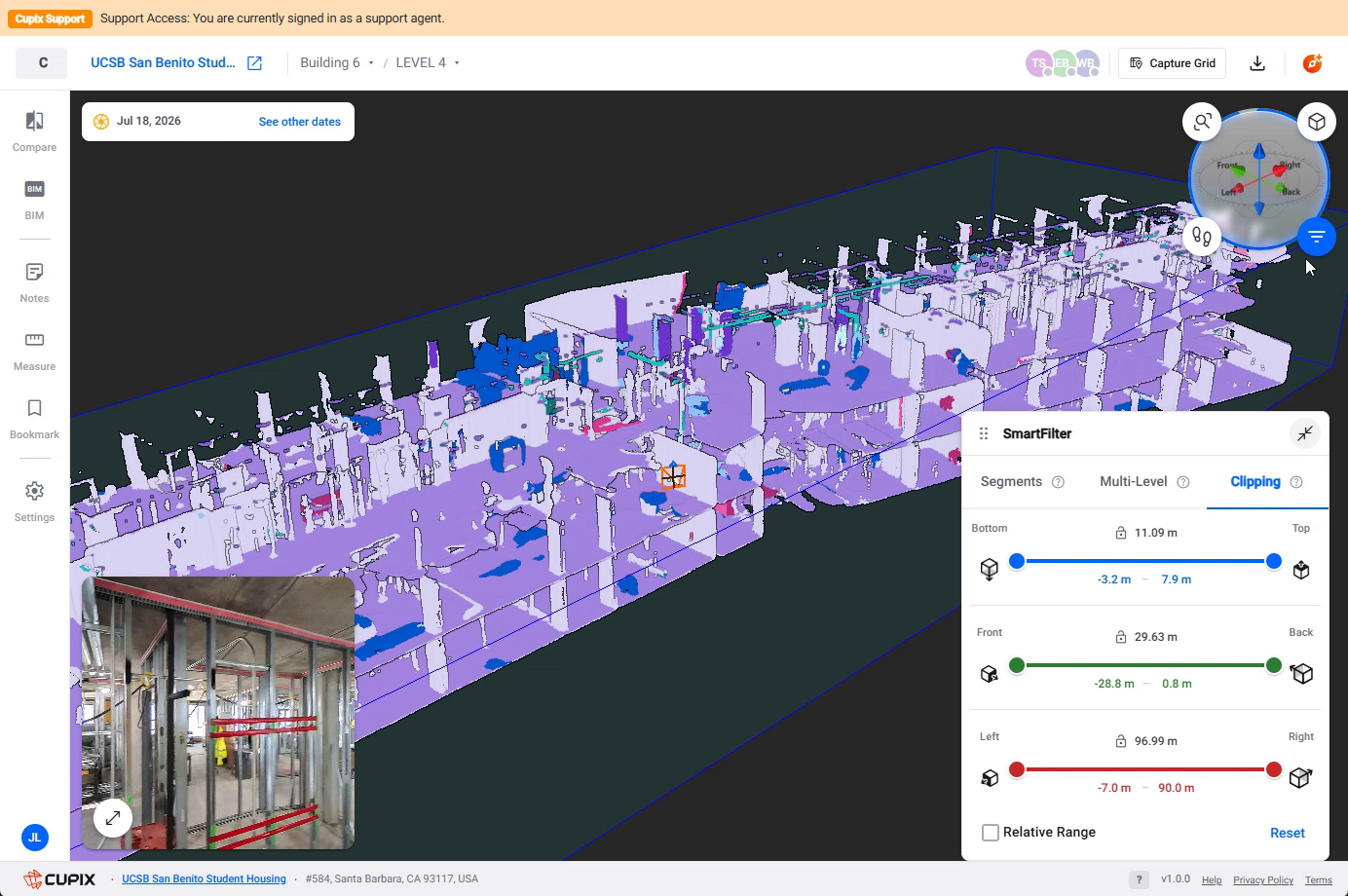Switch to footsteps walk mode icon
Image resolution: width=1348 pixels, height=896 pixels.
(1202, 237)
